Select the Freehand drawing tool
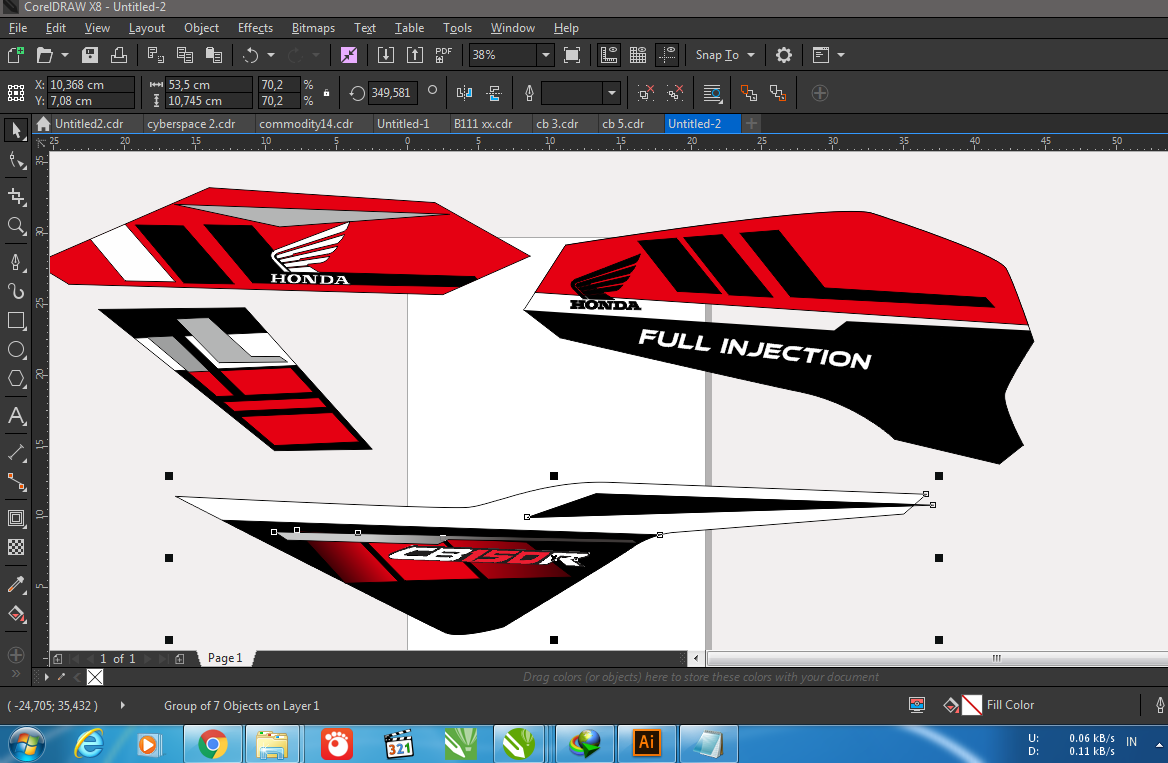The image size is (1168, 763). pyautogui.click(x=16, y=262)
